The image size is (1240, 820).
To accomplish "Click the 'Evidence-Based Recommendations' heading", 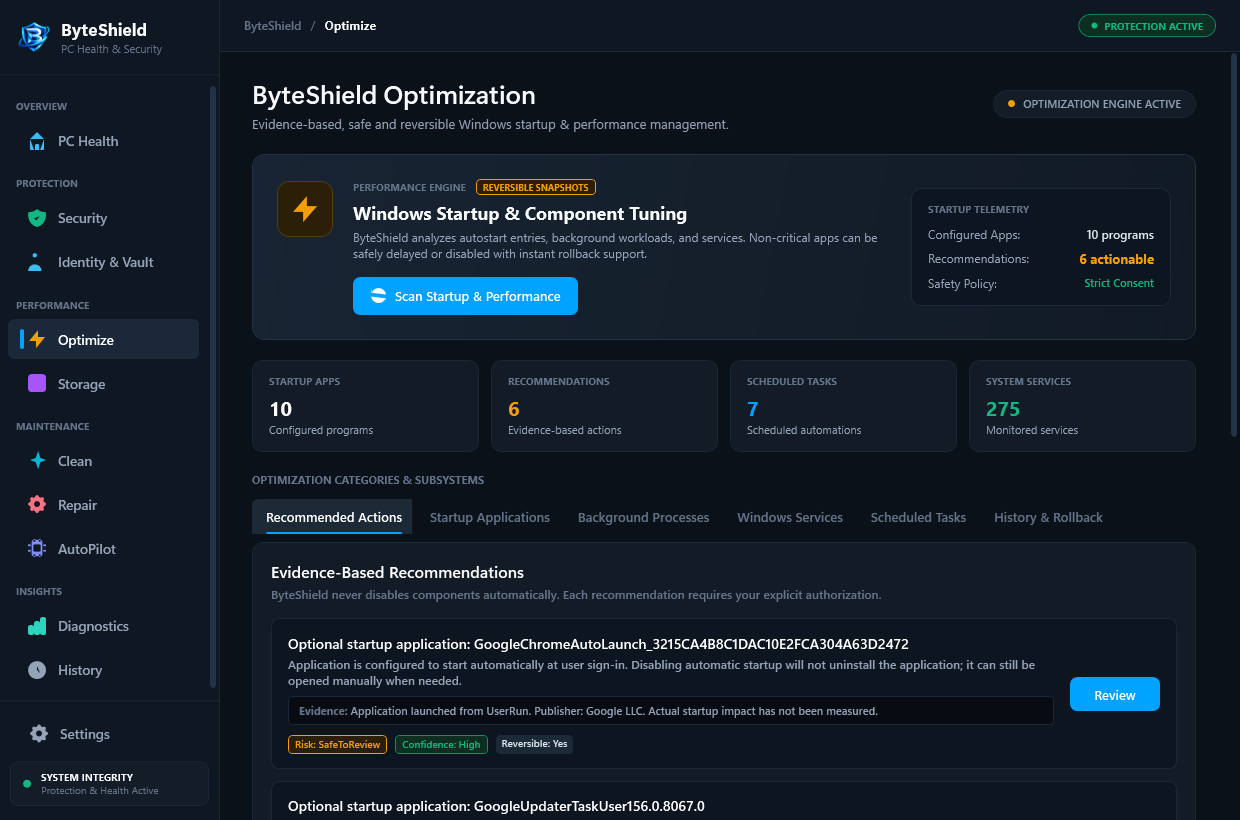I will (x=397, y=573).
